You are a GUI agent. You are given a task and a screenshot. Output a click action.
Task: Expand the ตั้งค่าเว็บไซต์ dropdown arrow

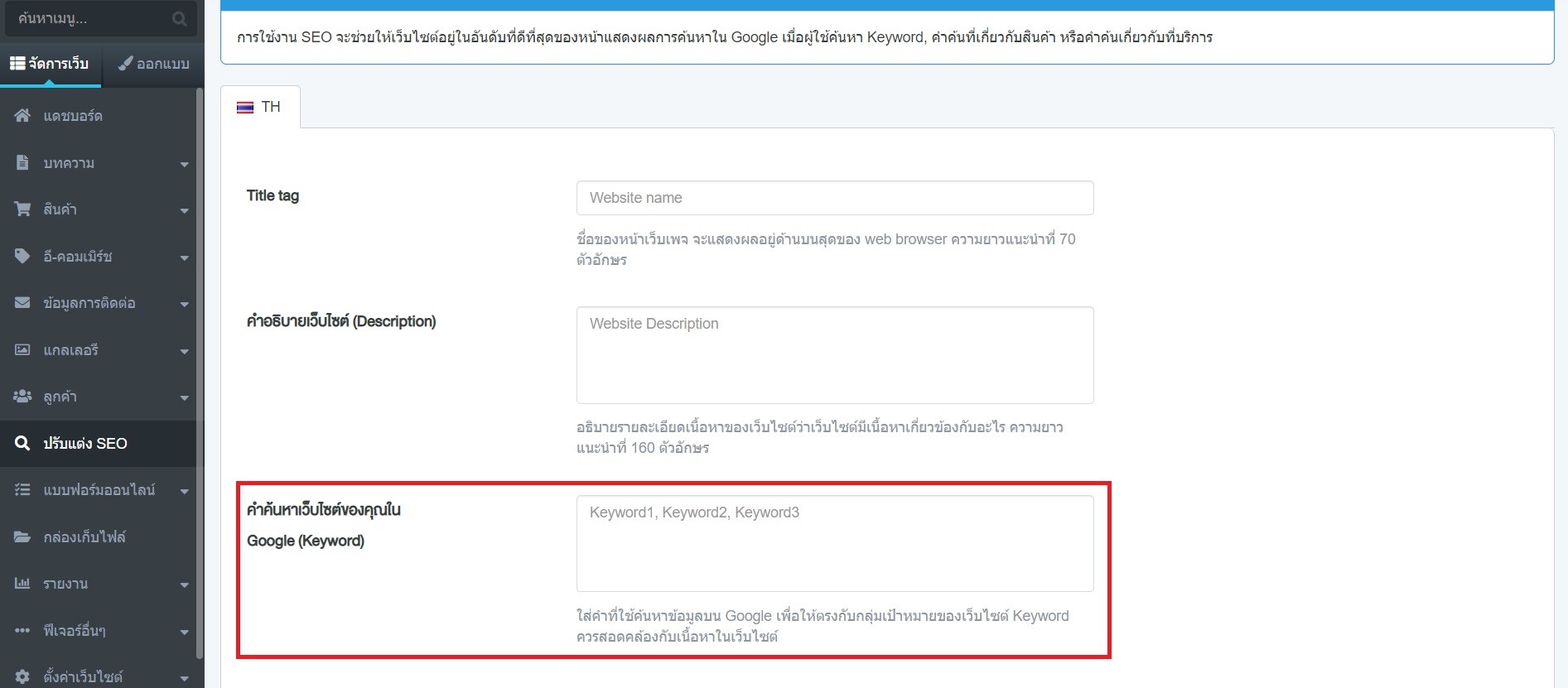pyautogui.click(x=184, y=677)
